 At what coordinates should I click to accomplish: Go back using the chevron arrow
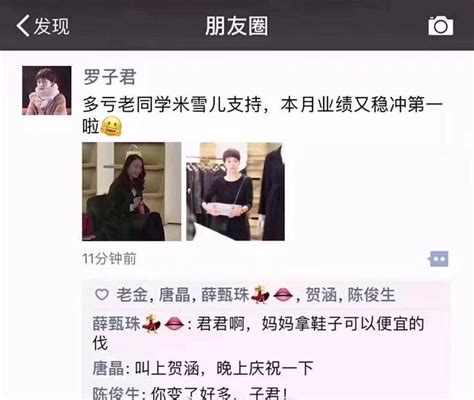23,26
